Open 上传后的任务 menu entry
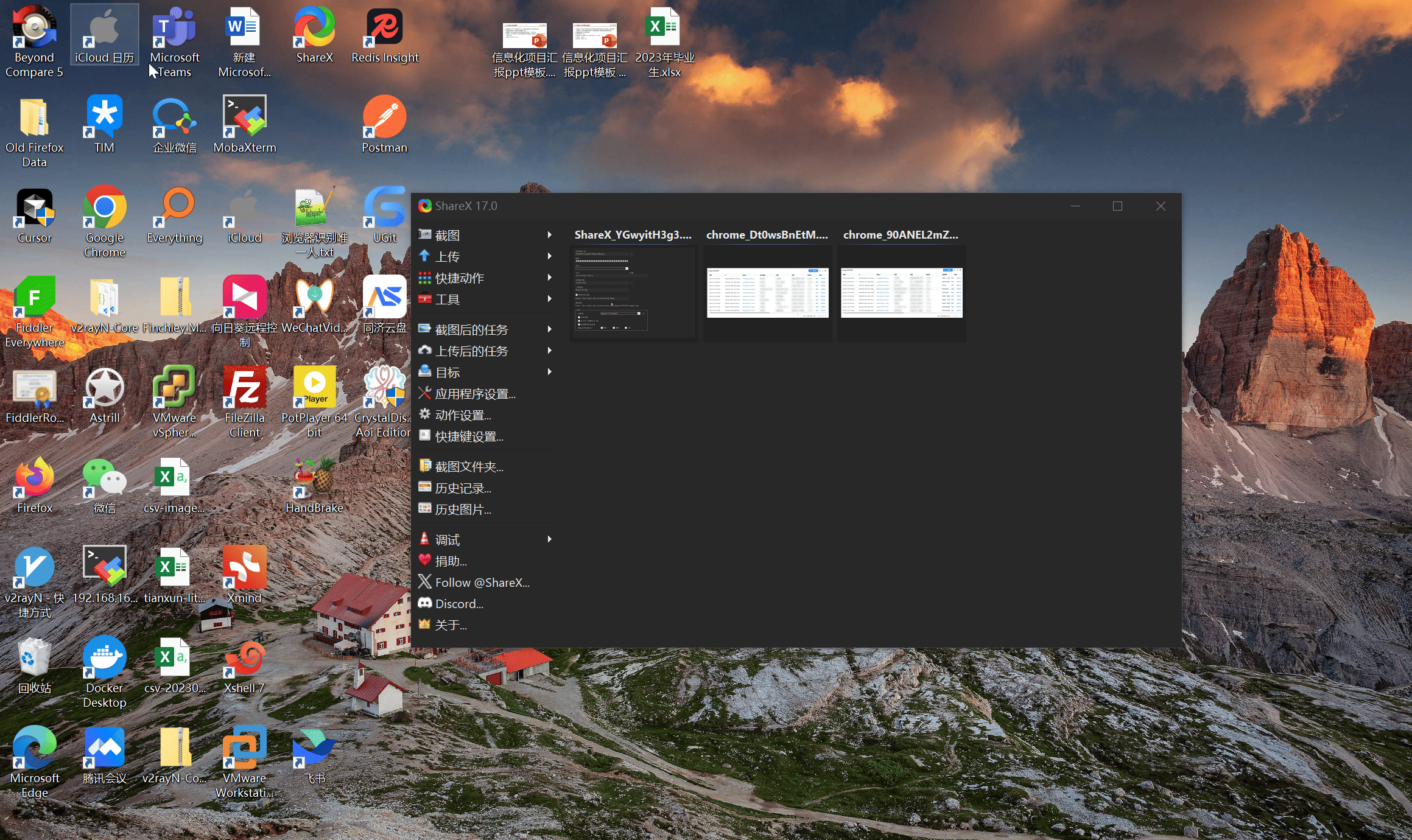 (485, 351)
